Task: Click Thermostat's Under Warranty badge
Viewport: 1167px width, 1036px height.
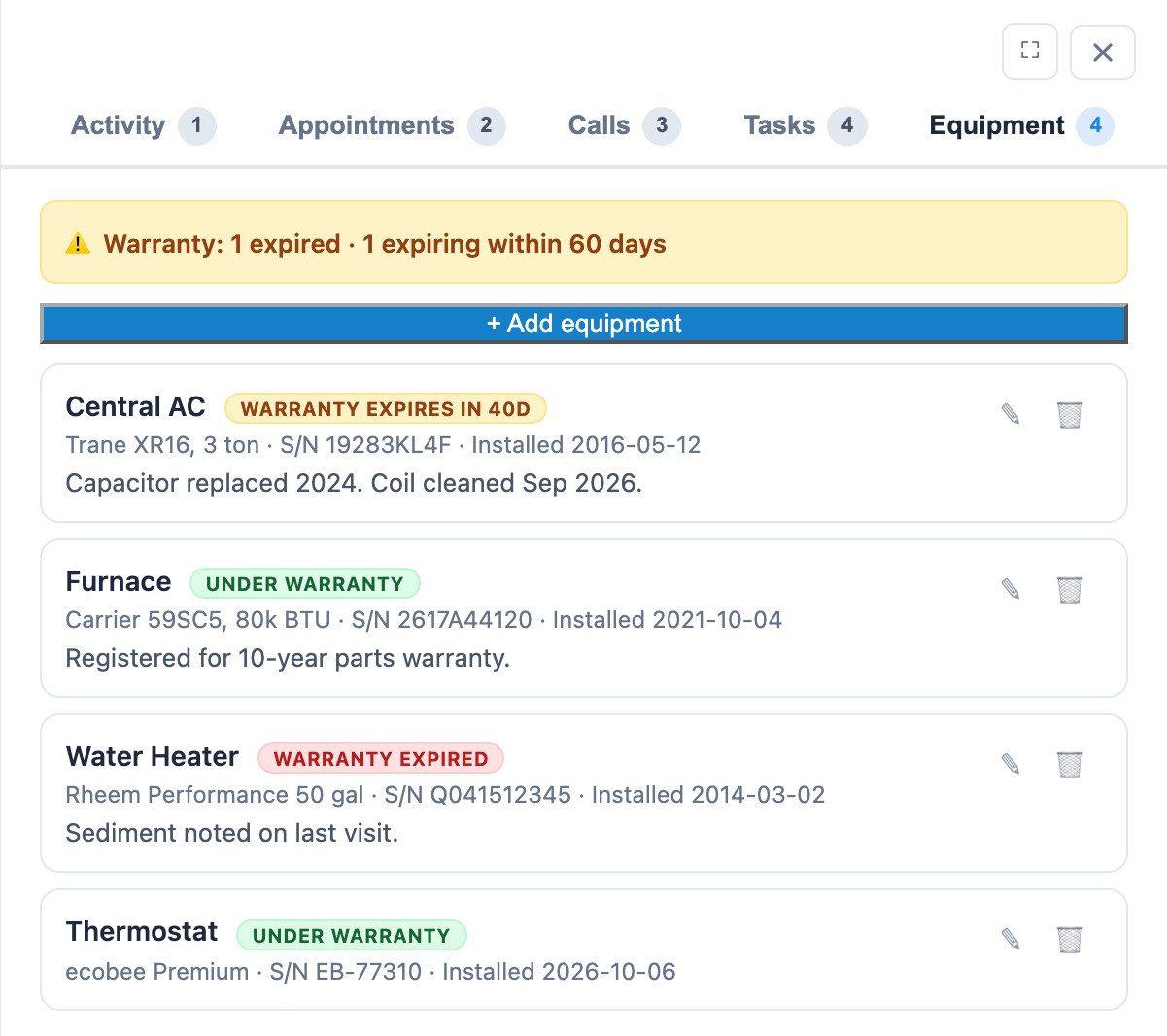Action: (x=352, y=936)
